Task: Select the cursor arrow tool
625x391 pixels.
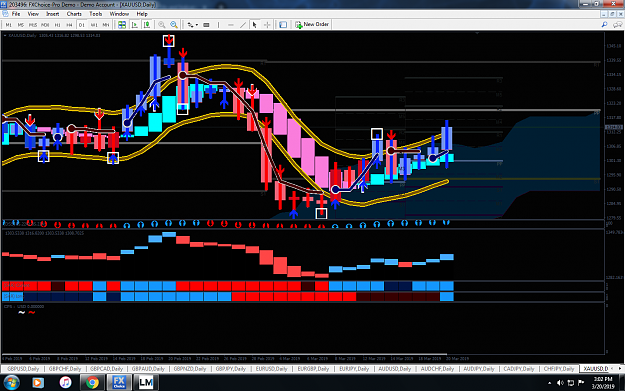Action: click(254, 25)
